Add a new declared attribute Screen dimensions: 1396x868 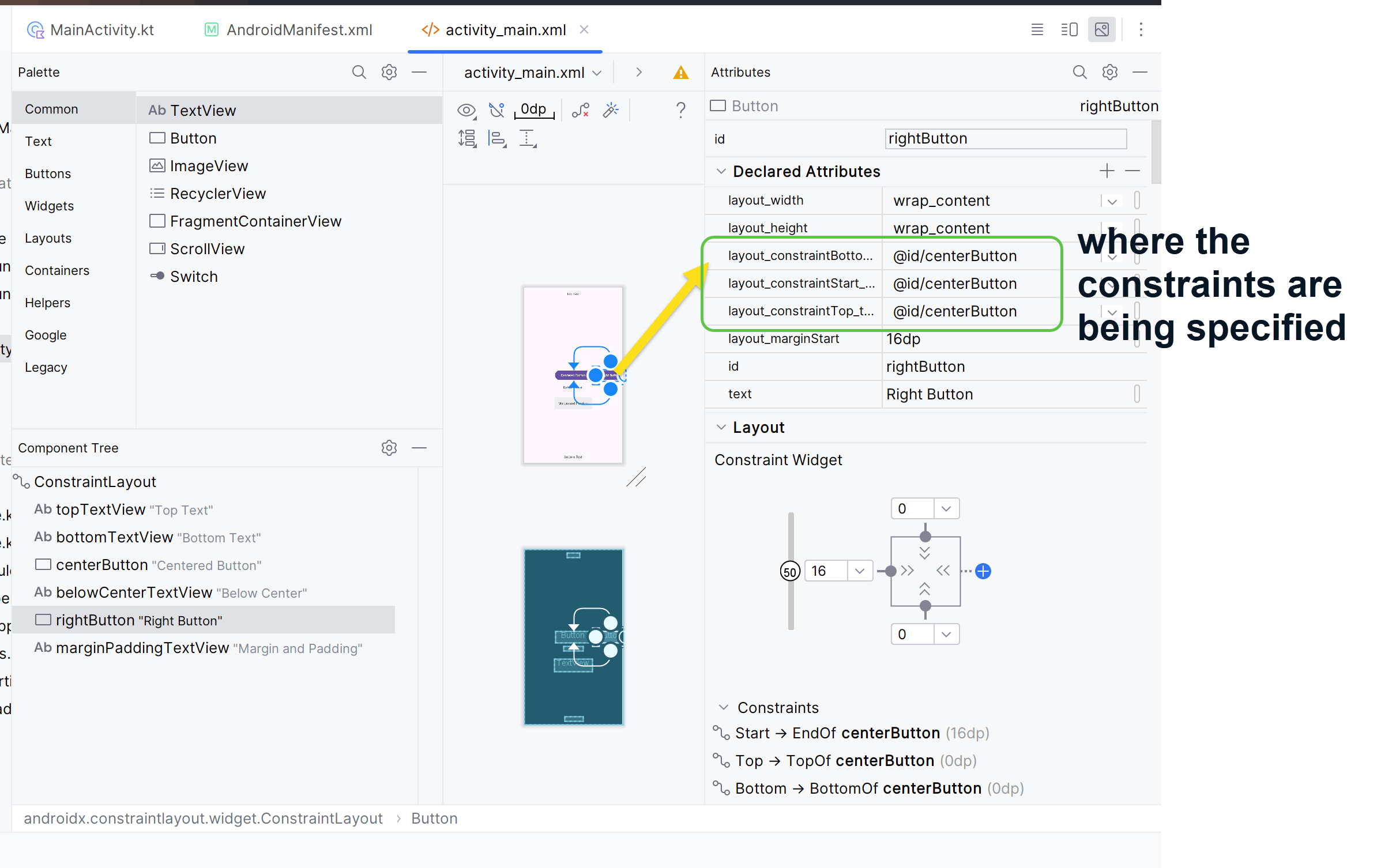[x=1107, y=171]
